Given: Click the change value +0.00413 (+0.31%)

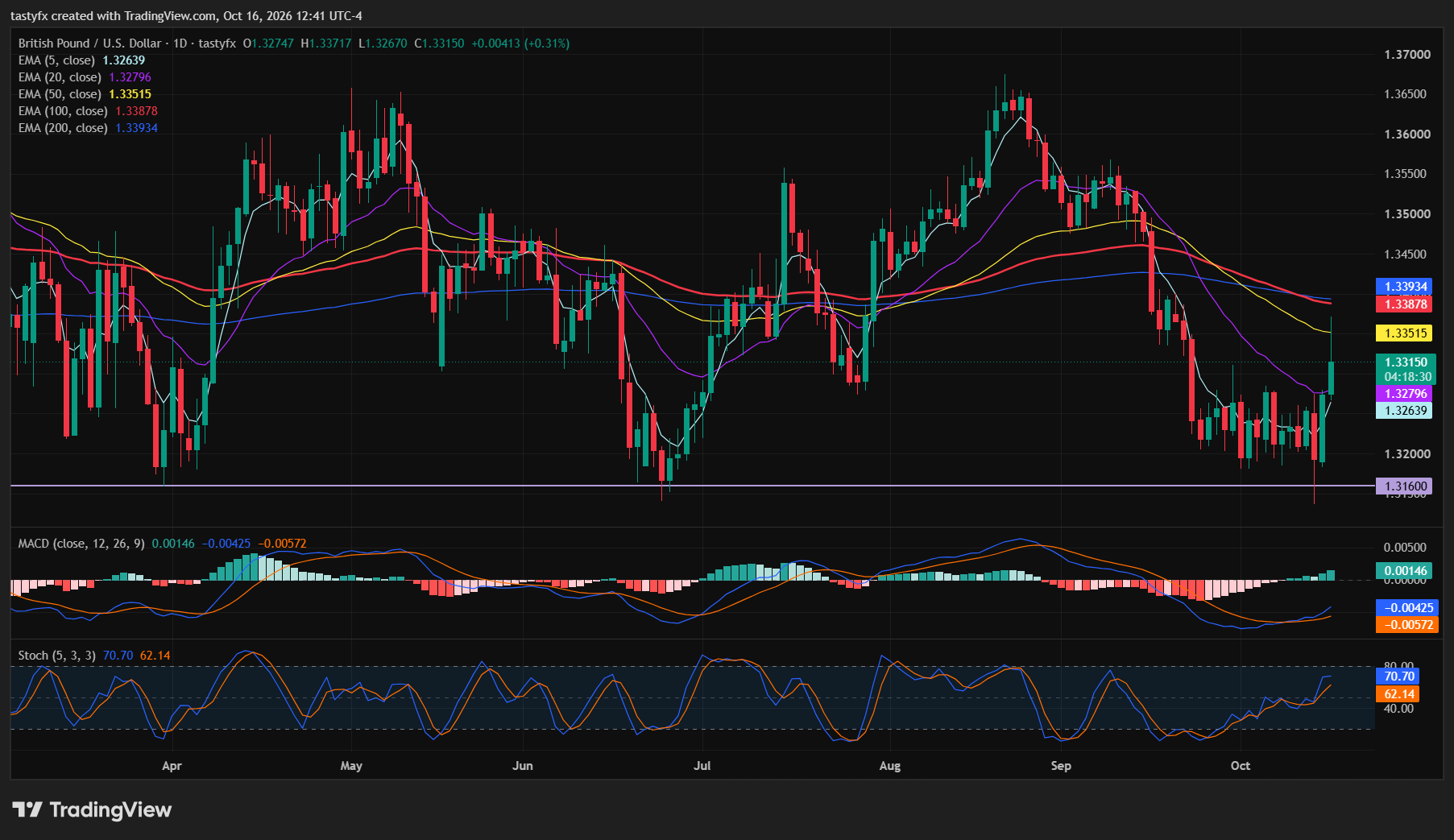Looking at the screenshot, I should pos(520,43).
